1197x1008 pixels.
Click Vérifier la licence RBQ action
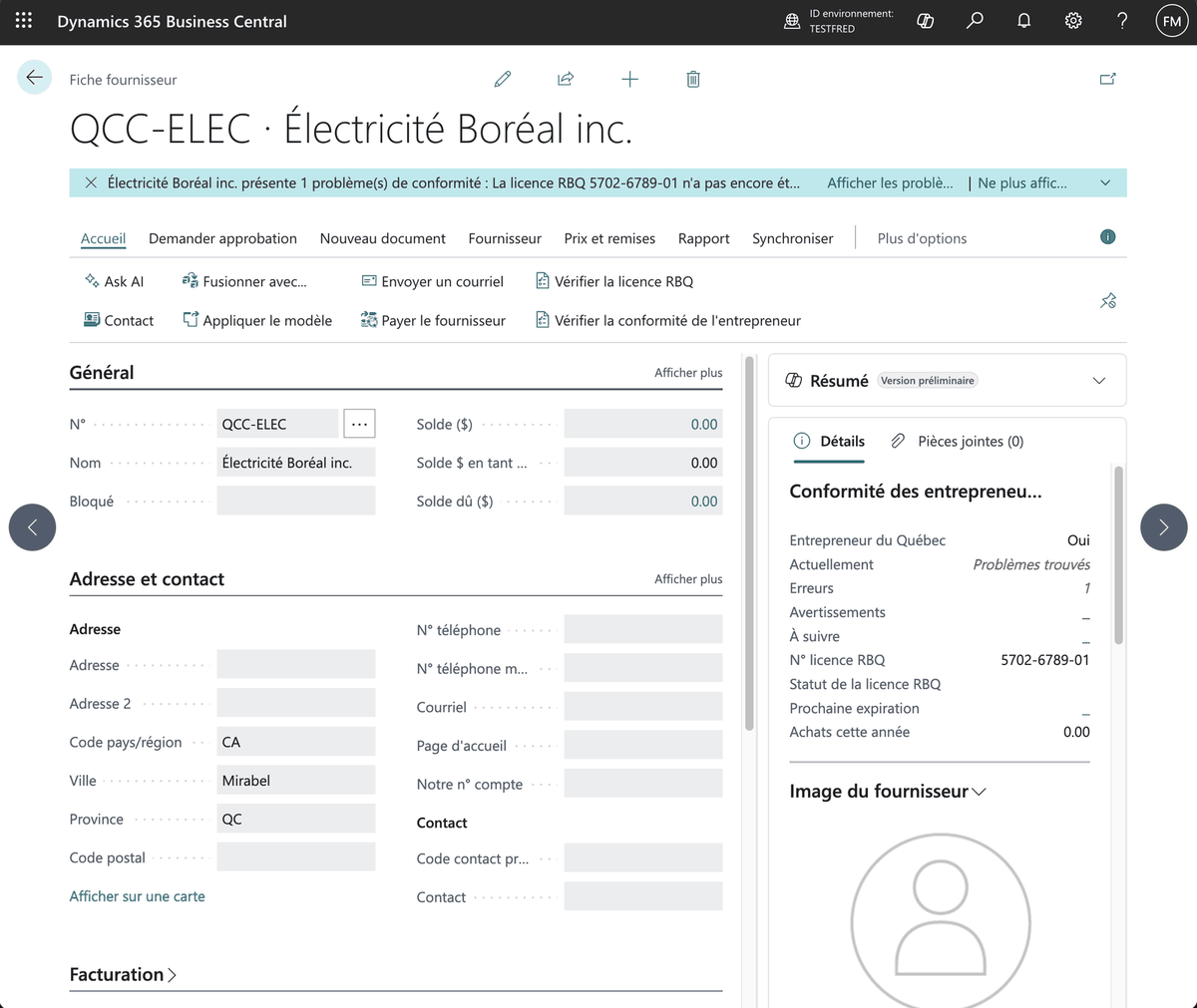[614, 281]
